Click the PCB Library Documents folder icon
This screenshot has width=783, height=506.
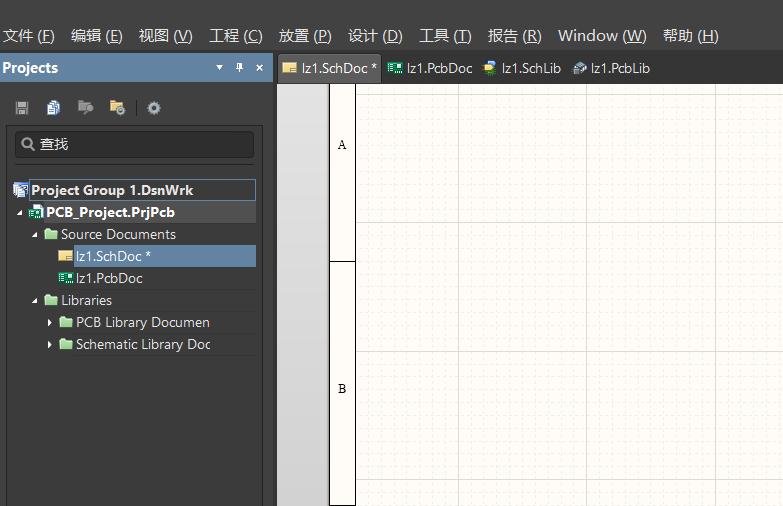pos(66,322)
